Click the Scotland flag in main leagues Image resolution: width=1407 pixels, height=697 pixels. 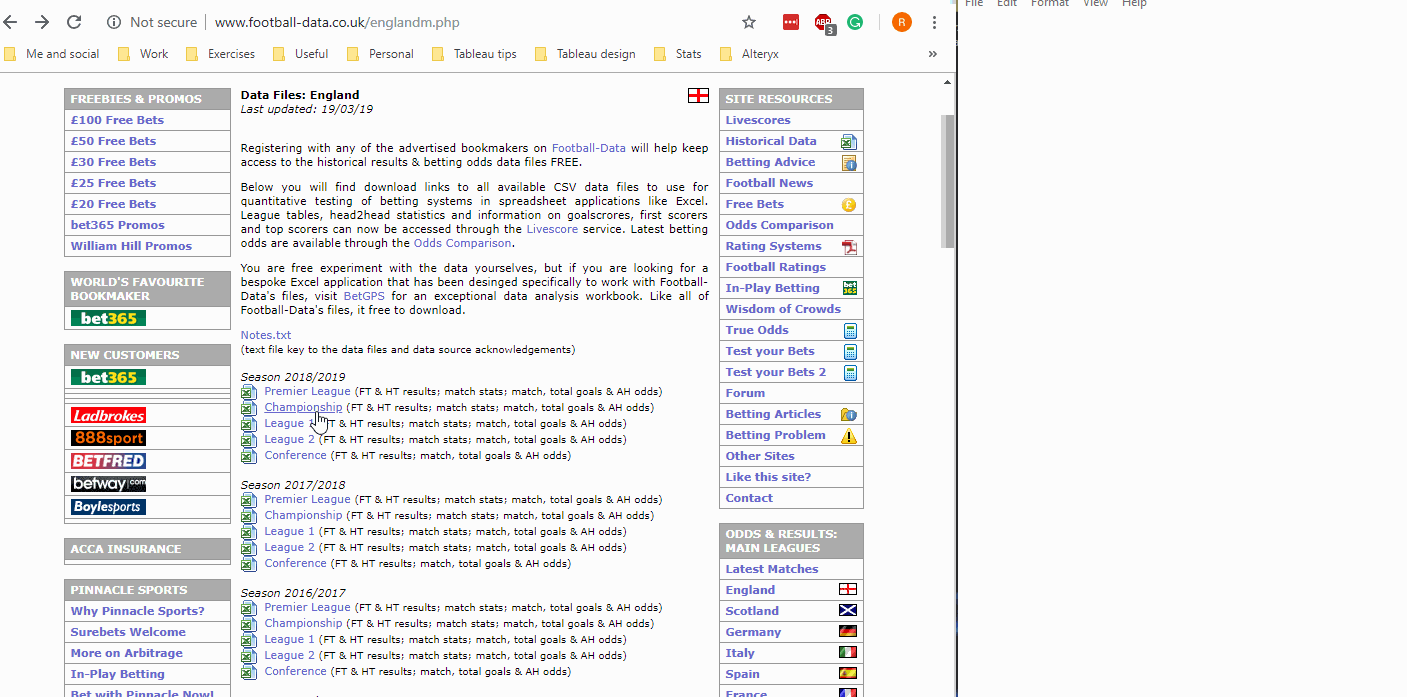pos(848,610)
